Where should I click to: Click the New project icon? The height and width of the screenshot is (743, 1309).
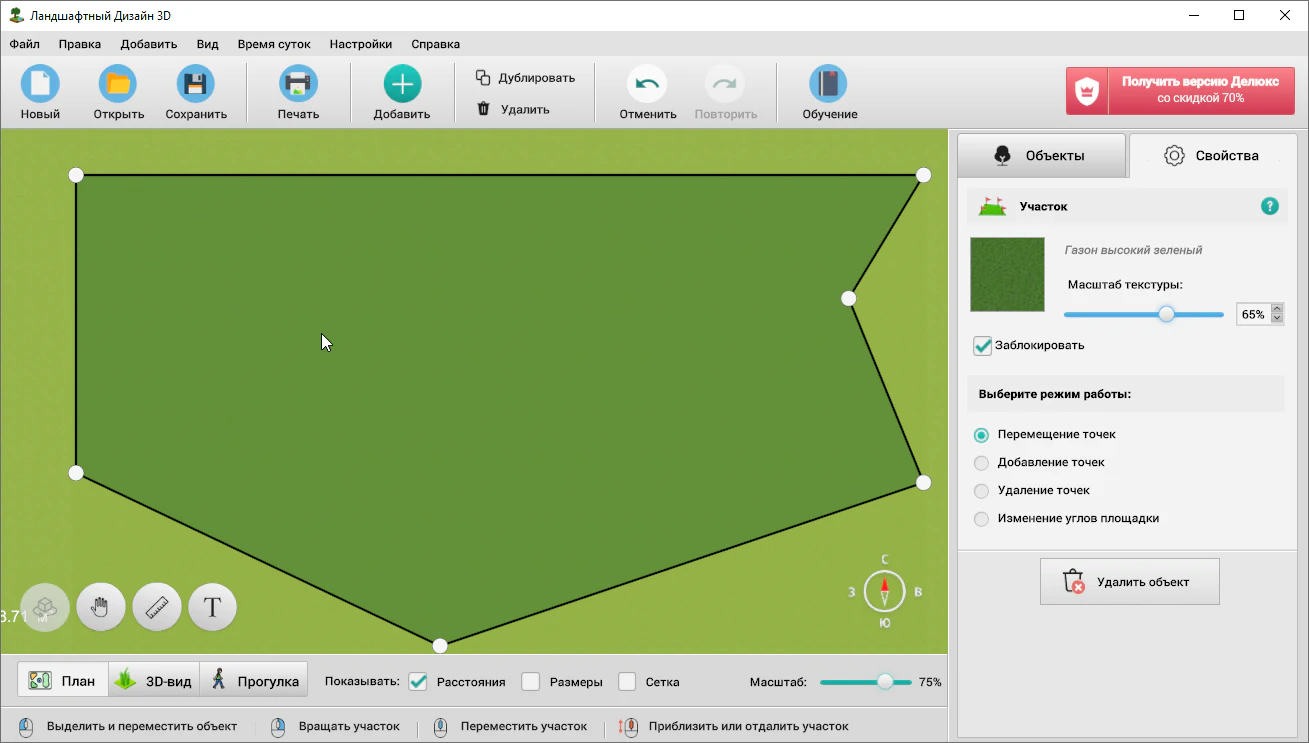click(x=40, y=85)
